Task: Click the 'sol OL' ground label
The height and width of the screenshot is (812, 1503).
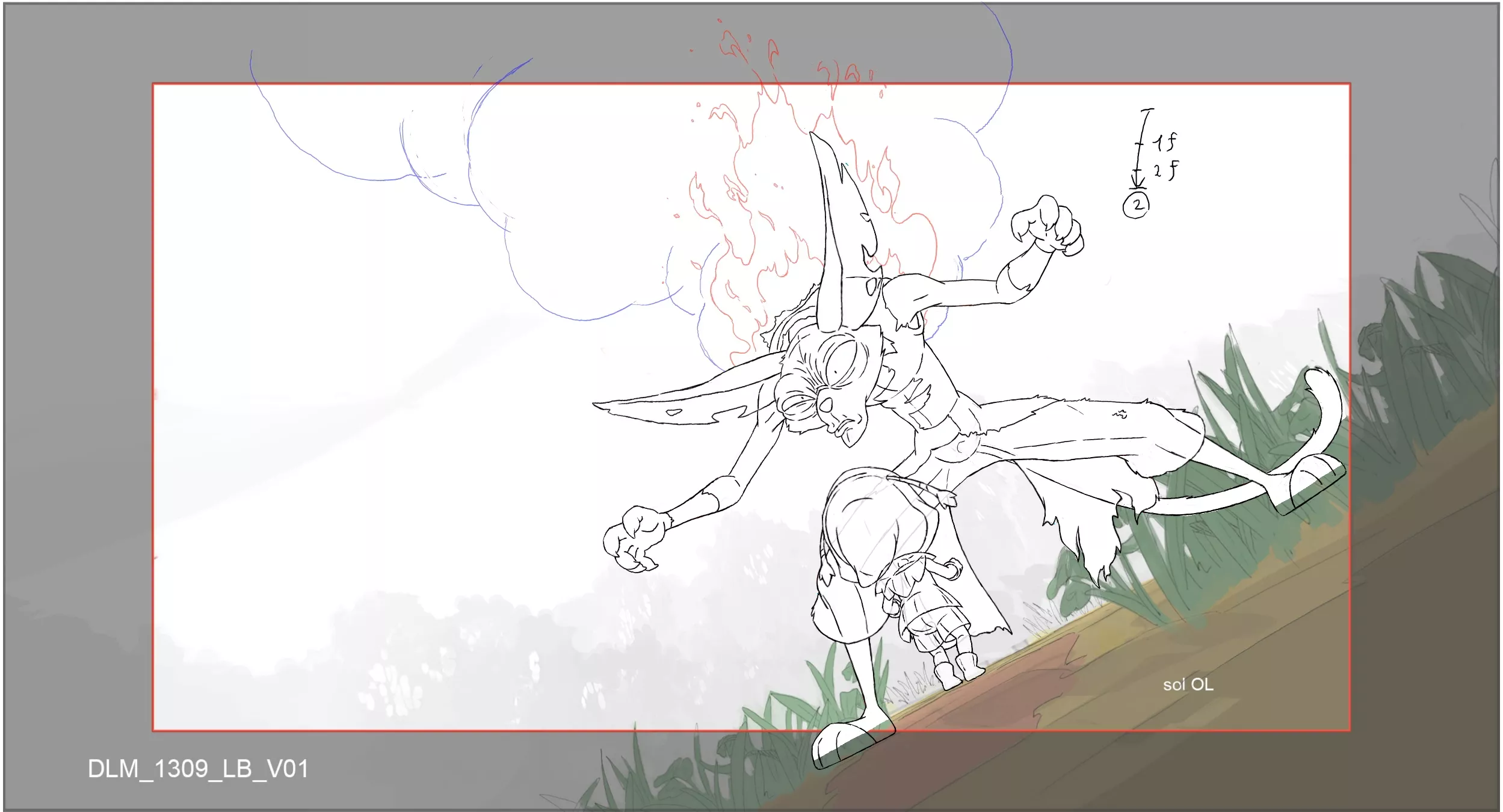Action: point(1188,684)
